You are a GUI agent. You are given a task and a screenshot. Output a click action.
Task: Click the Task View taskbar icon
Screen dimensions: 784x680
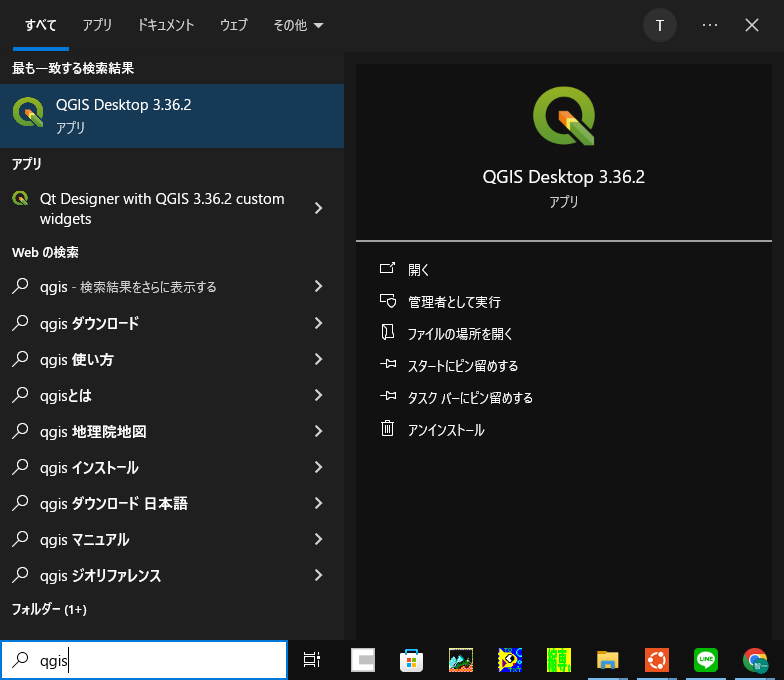[312, 659]
